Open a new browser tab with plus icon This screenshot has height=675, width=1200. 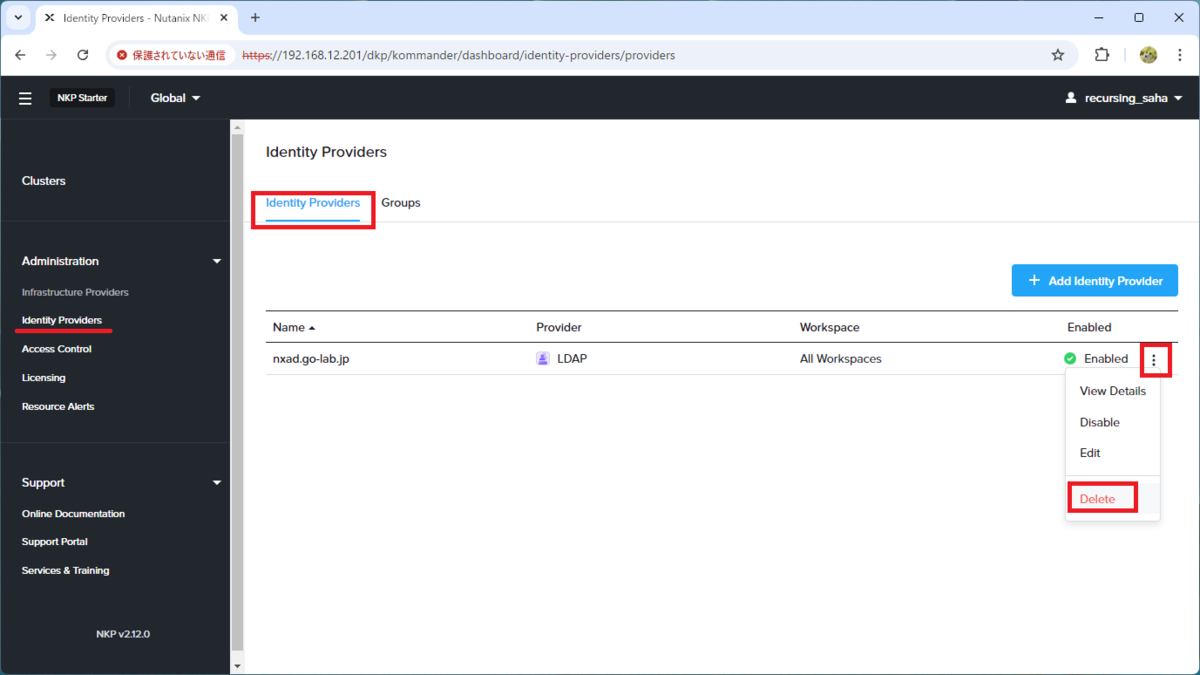click(x=255, y=18)
